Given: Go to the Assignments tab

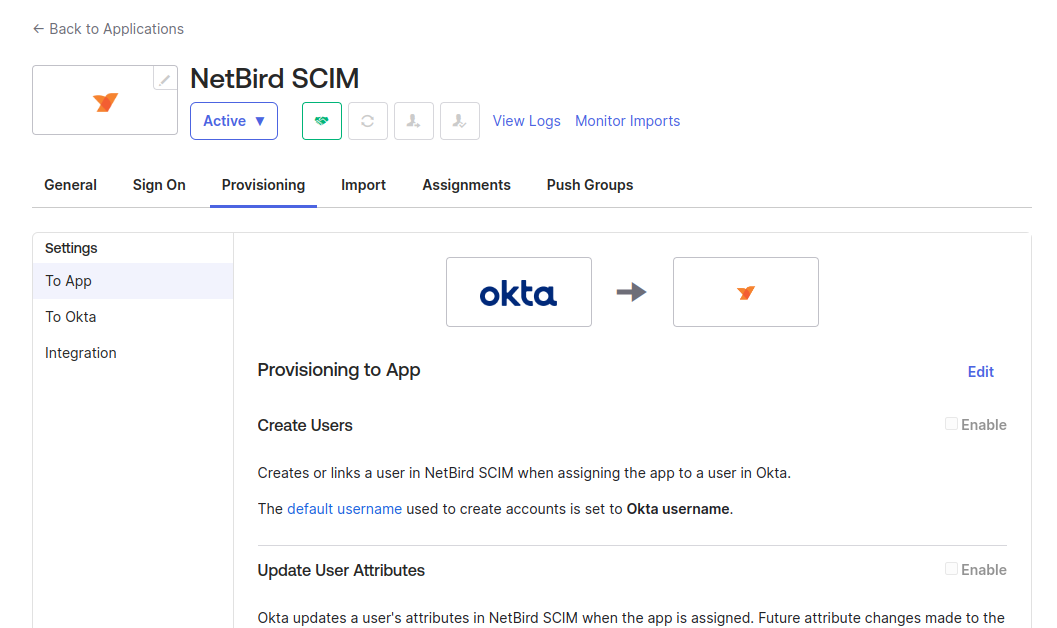Looking at the screenshot, I should (466, 185).
